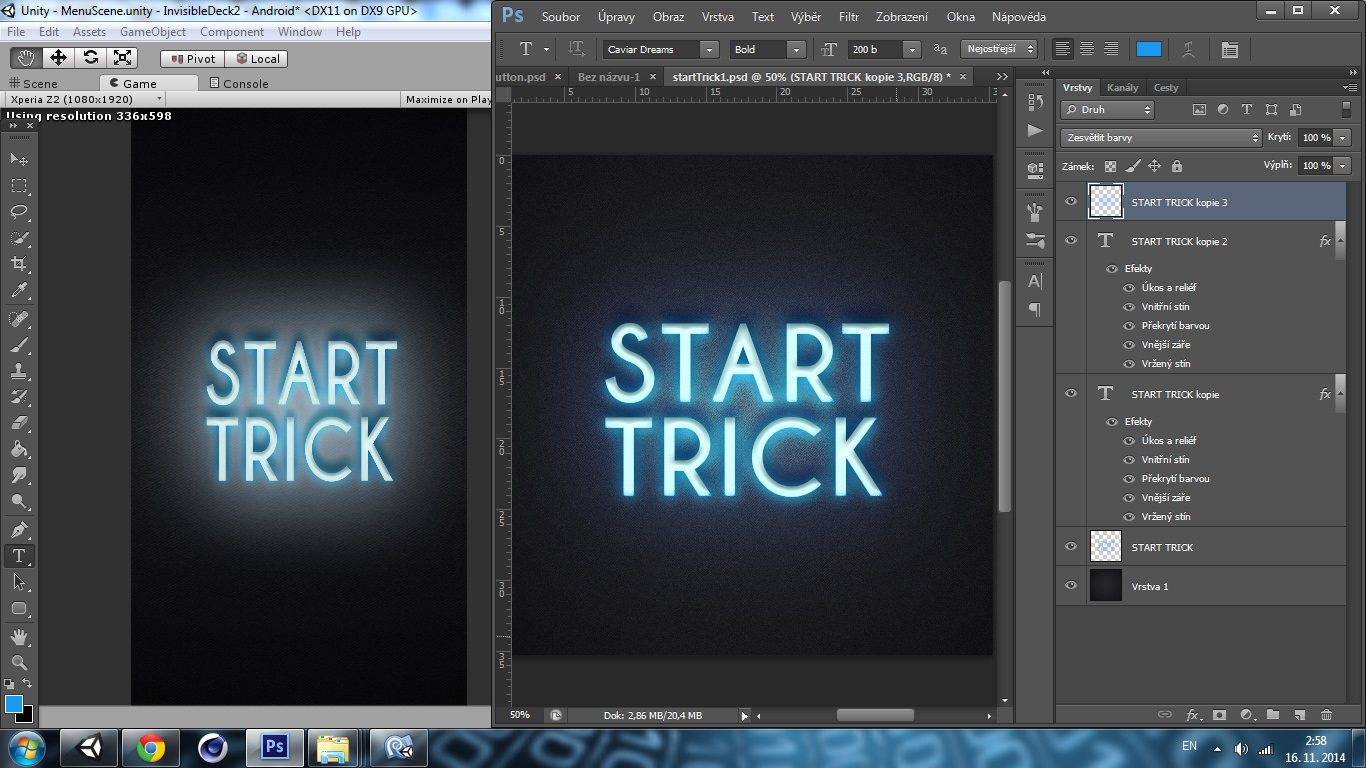The height and width of the screenshot is (768, 1366).
Task: Click the delete layer trash icon
Action: 1327,715
